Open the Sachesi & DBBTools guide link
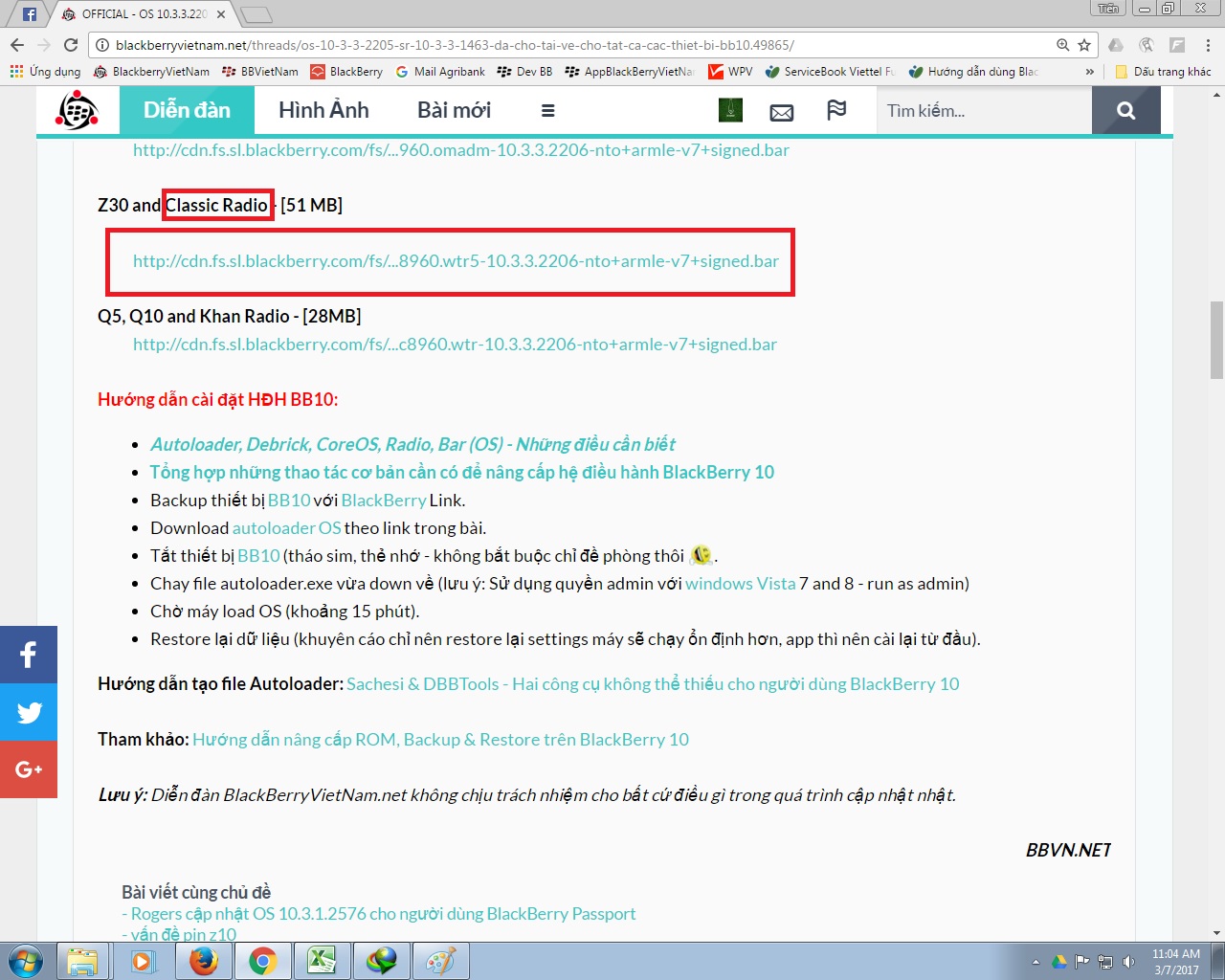The image size is (1225, 980). coord(653,684)
